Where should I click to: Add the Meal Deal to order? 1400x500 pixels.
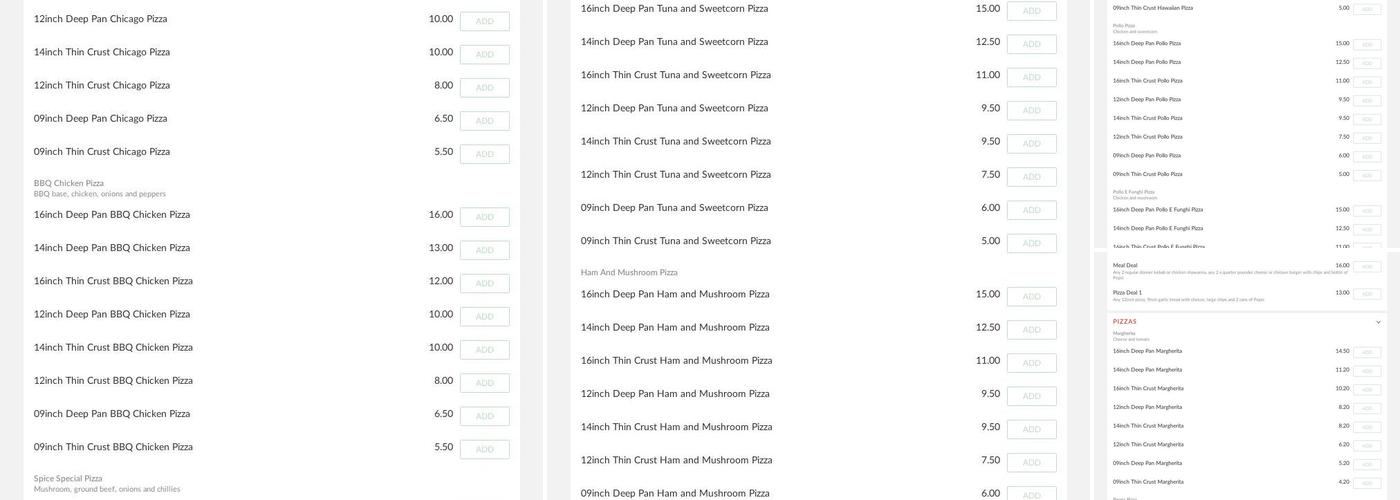point(1367,267)
